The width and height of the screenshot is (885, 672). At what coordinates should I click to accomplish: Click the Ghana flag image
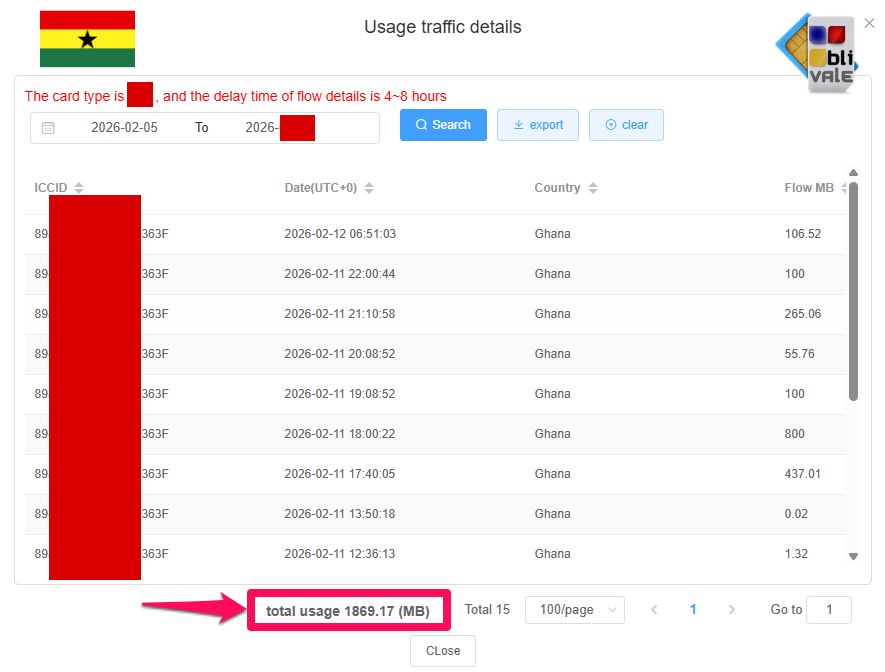point(87,38)
